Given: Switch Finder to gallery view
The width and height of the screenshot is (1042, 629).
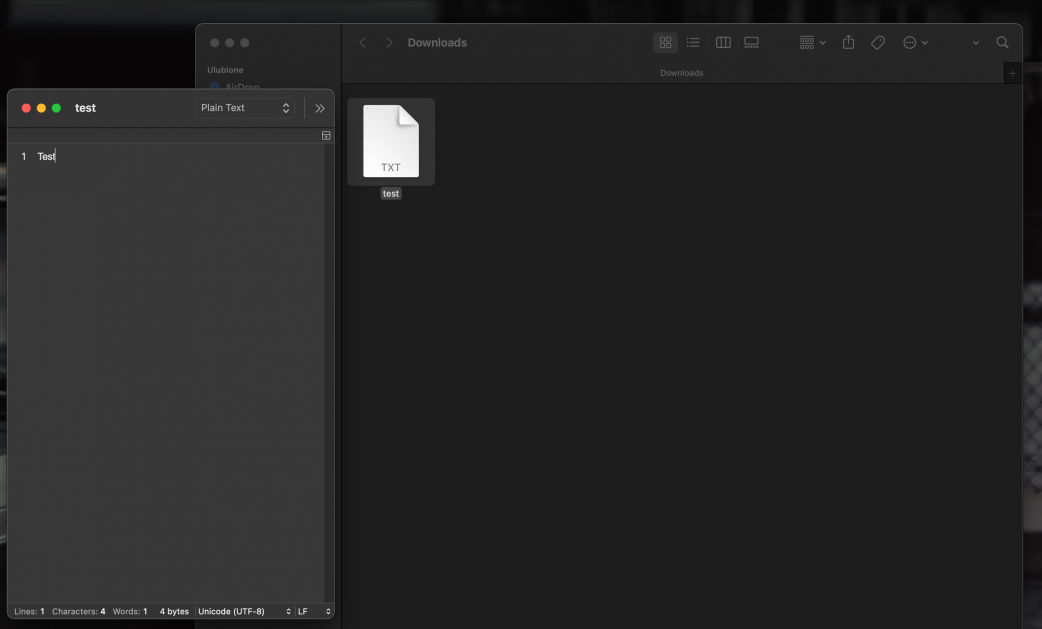Looking at the screenshot, I should (x=751, y=43).
